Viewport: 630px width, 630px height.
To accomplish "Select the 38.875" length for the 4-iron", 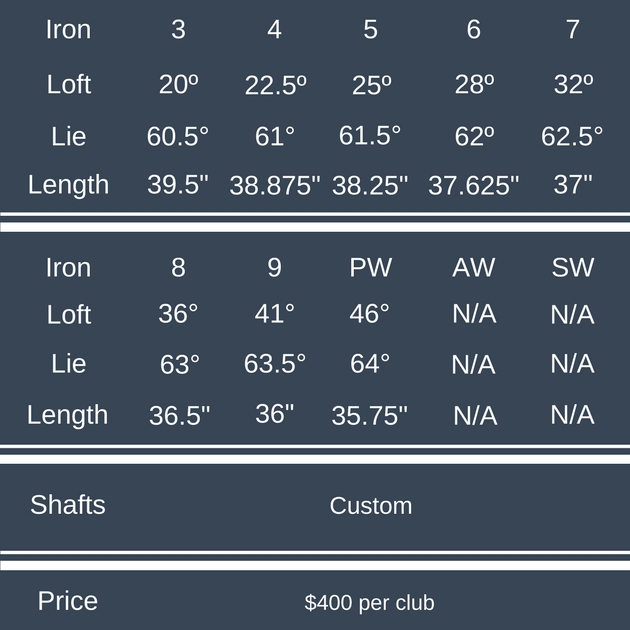I will pos(275,186).
